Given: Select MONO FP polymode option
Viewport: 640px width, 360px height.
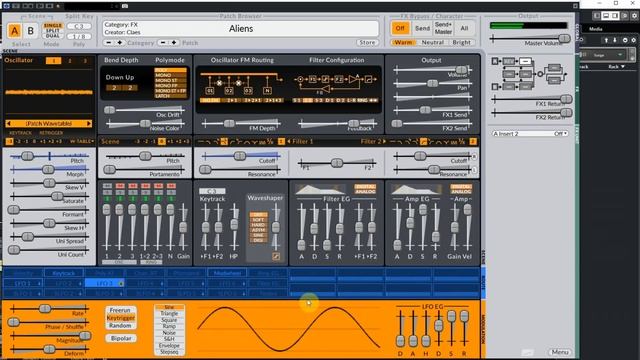Looking at the screenshot, I should (171, 85).
